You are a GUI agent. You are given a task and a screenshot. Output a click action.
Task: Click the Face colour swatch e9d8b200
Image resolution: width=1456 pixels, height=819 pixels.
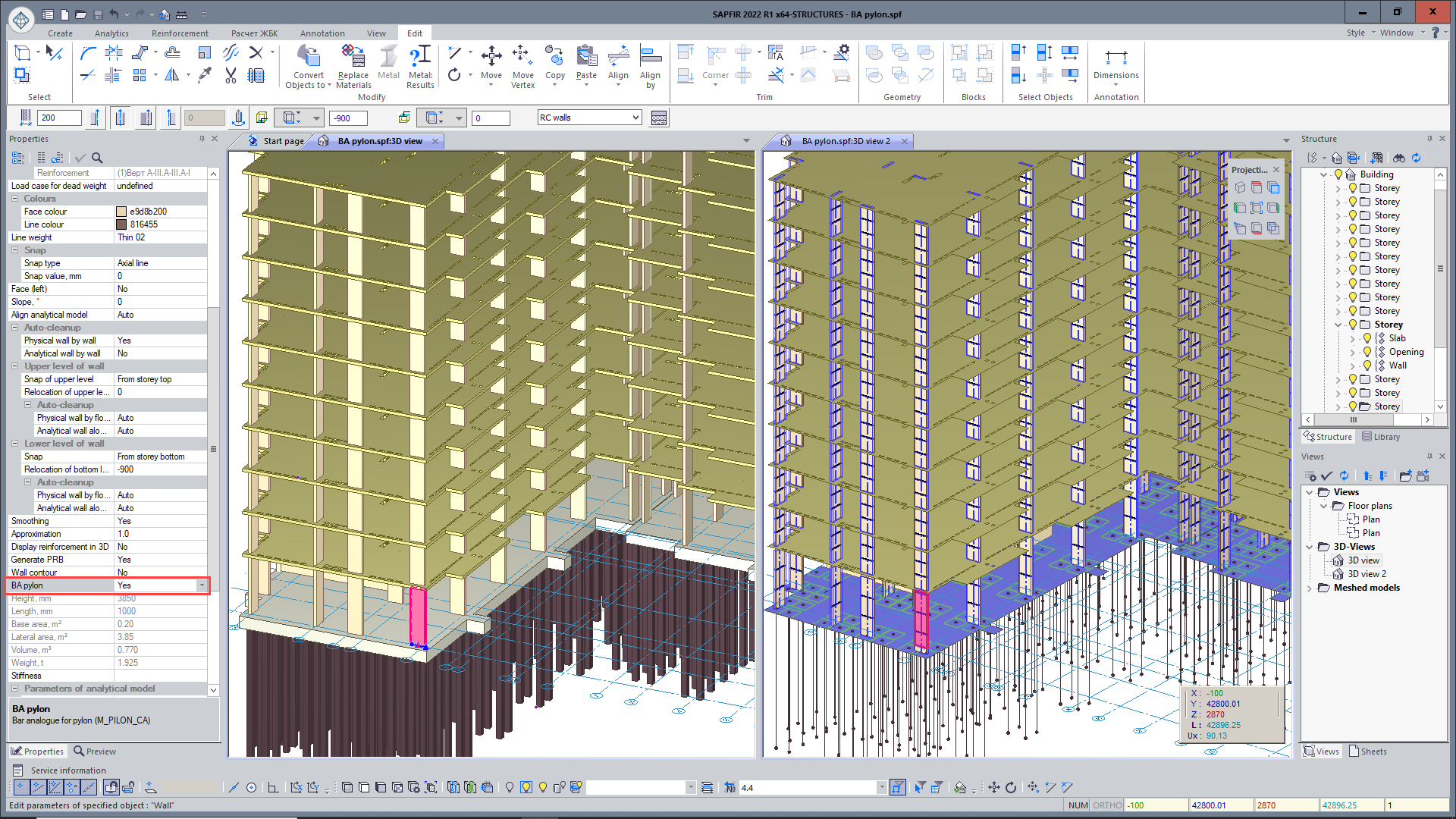pyautogui.click(x=121, y=212)
